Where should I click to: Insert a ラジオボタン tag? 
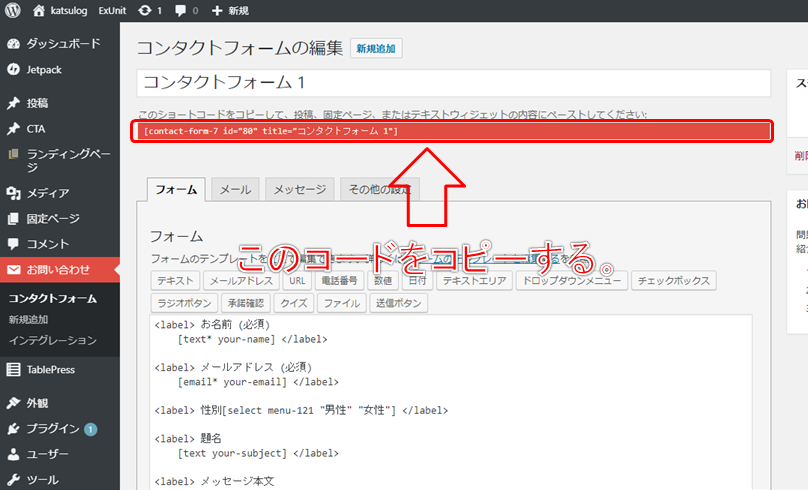coord(184,303)
